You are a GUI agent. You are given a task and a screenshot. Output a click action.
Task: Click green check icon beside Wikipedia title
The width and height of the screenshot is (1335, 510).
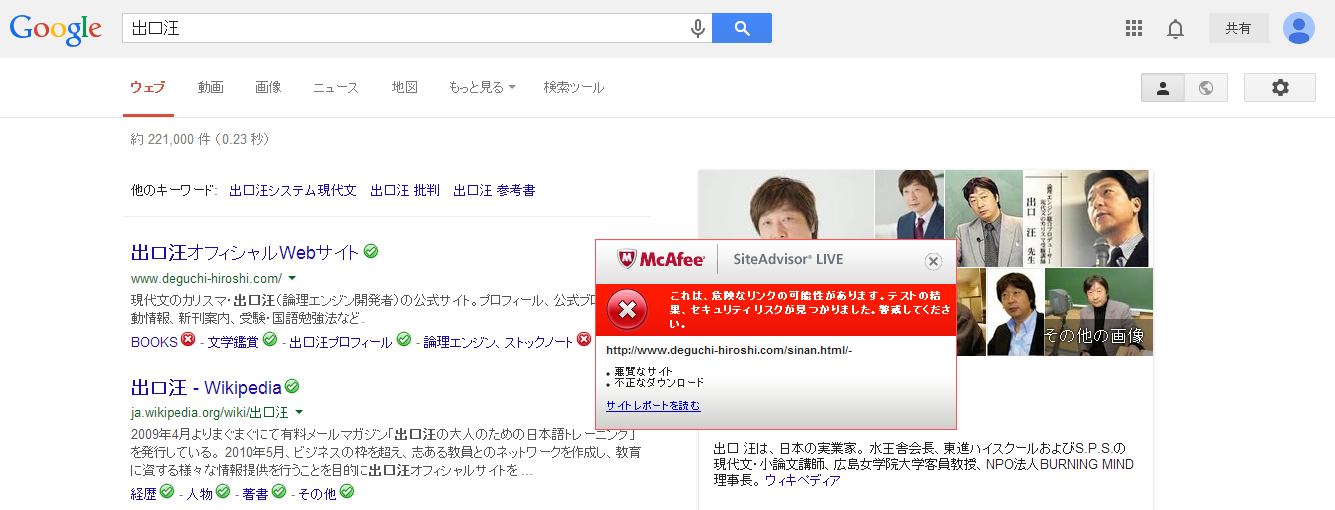click(292, 386)
